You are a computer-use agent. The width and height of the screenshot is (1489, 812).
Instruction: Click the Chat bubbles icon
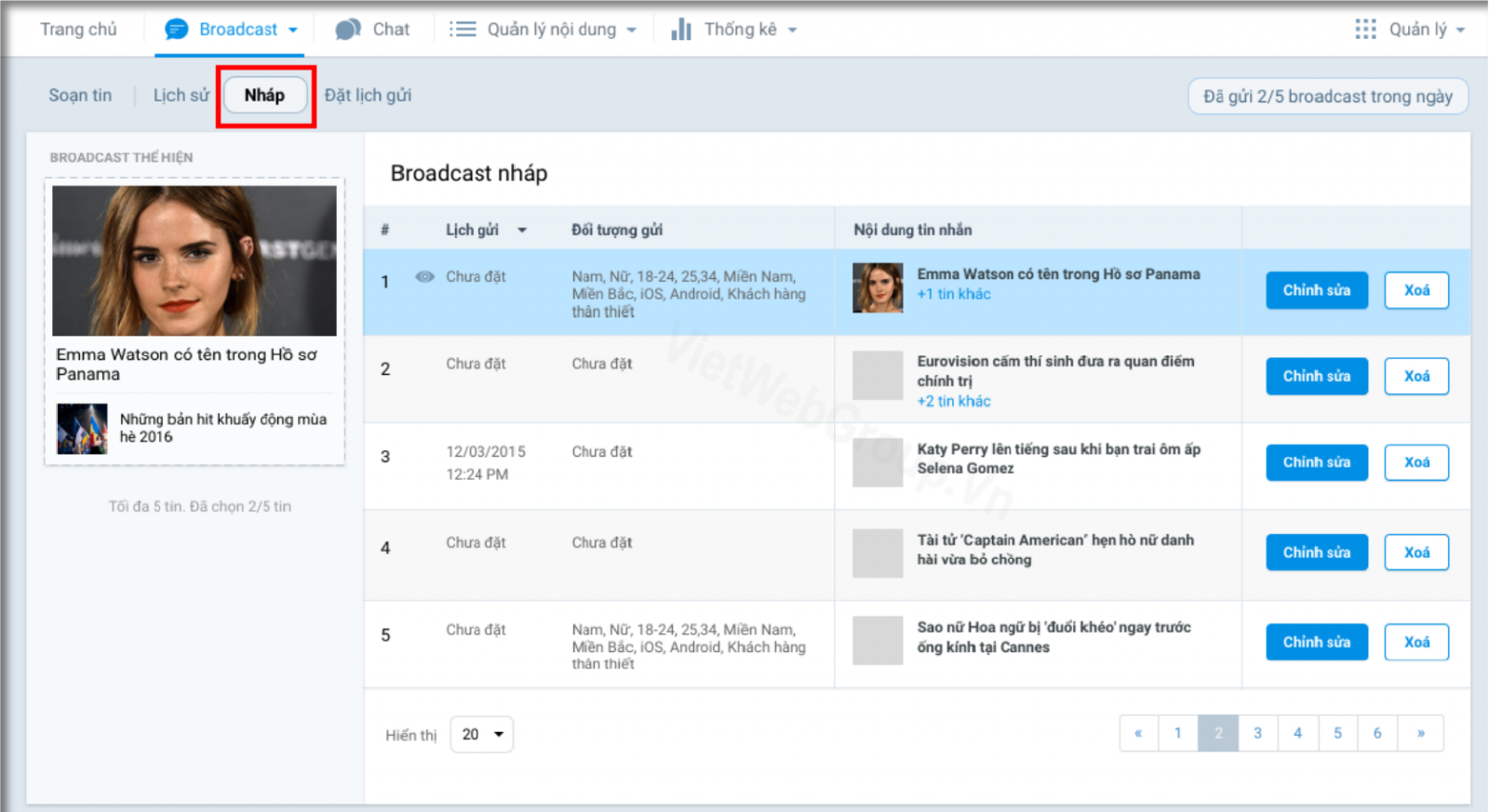(x=348, y=30)
